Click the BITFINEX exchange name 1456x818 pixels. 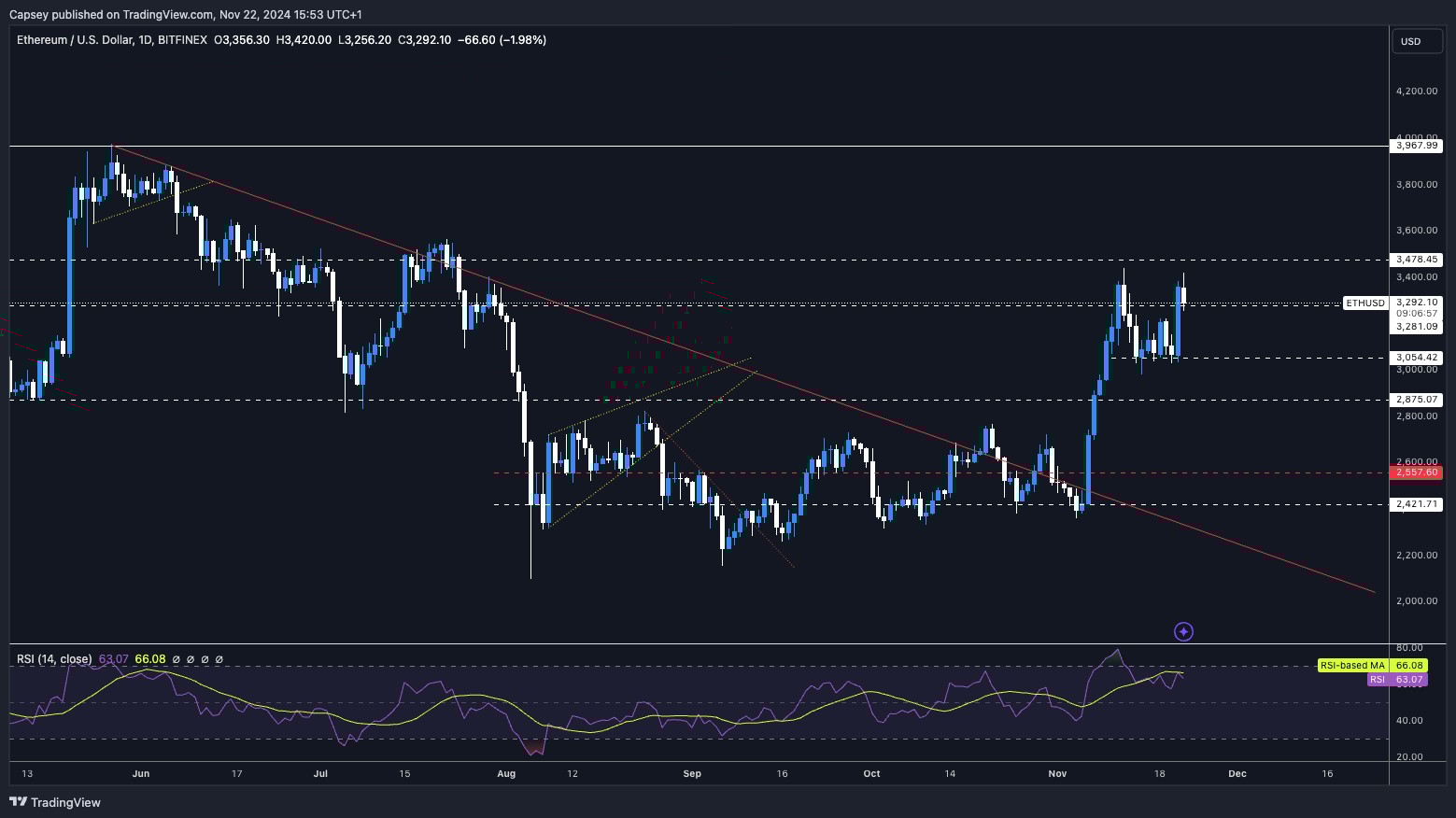coord(183,39)
